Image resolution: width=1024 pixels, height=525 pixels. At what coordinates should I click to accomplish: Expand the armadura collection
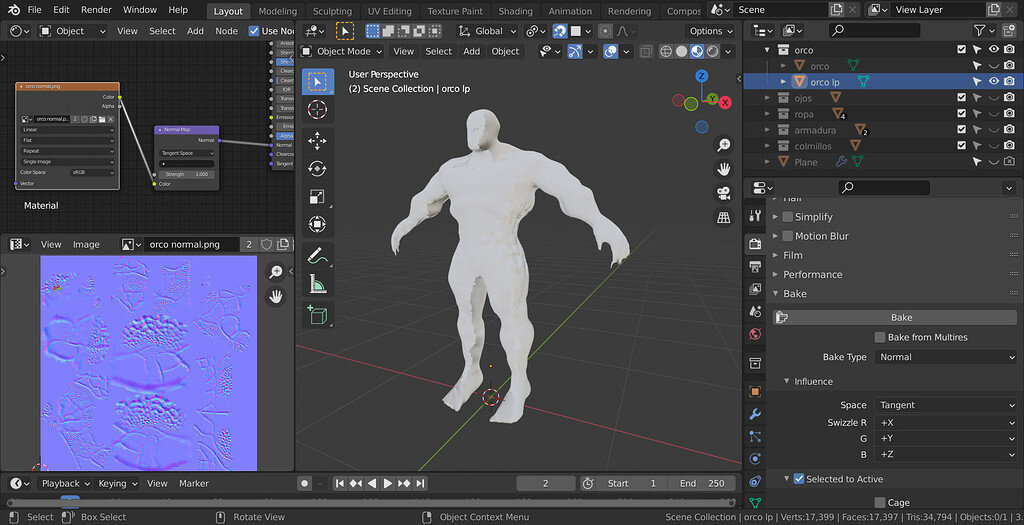tap(768, 130)
